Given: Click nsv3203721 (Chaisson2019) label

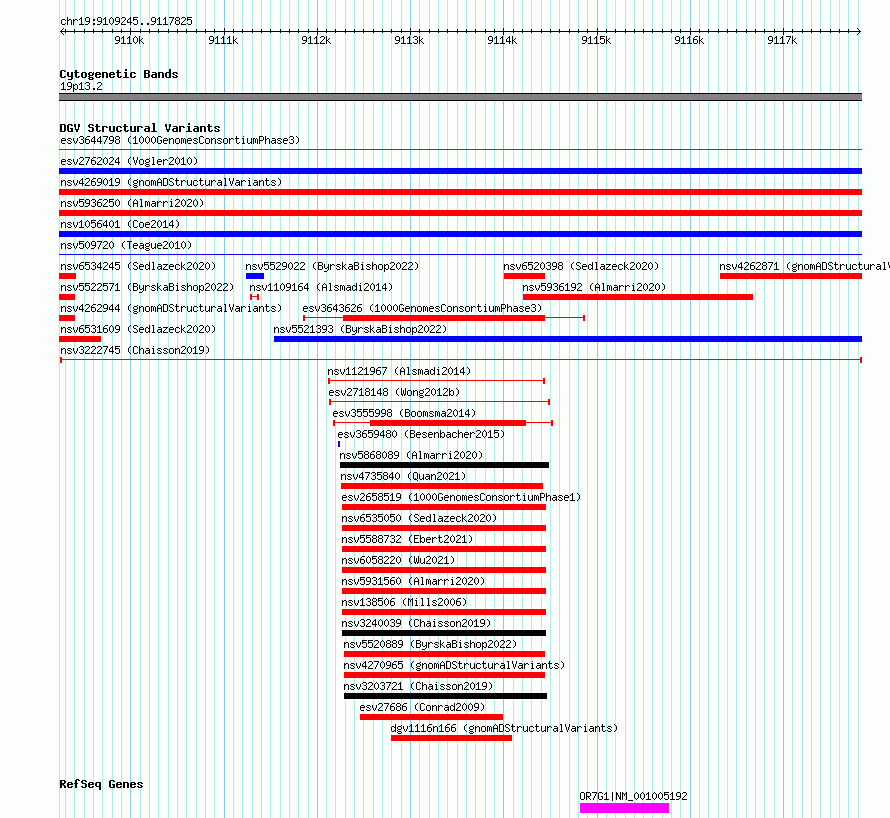Looking at the screenshot, I should click(418, 686).
